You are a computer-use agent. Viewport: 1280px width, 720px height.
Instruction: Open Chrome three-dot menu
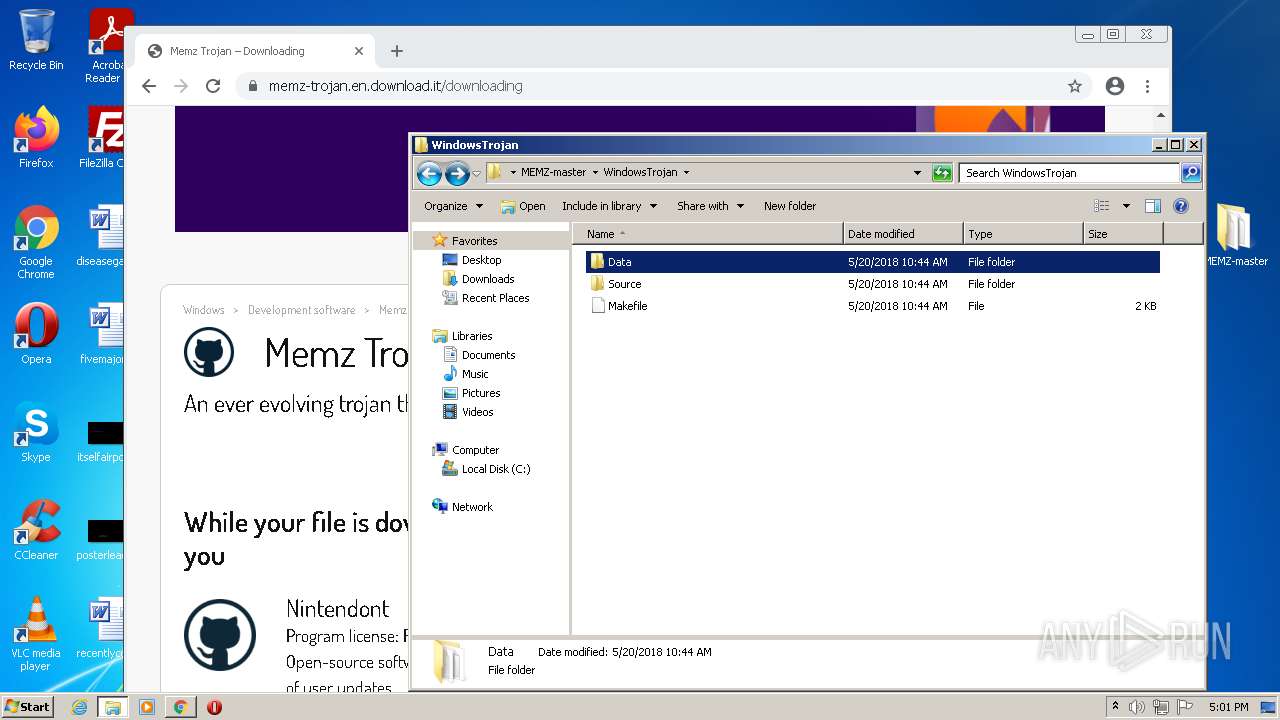[1147, 86]
